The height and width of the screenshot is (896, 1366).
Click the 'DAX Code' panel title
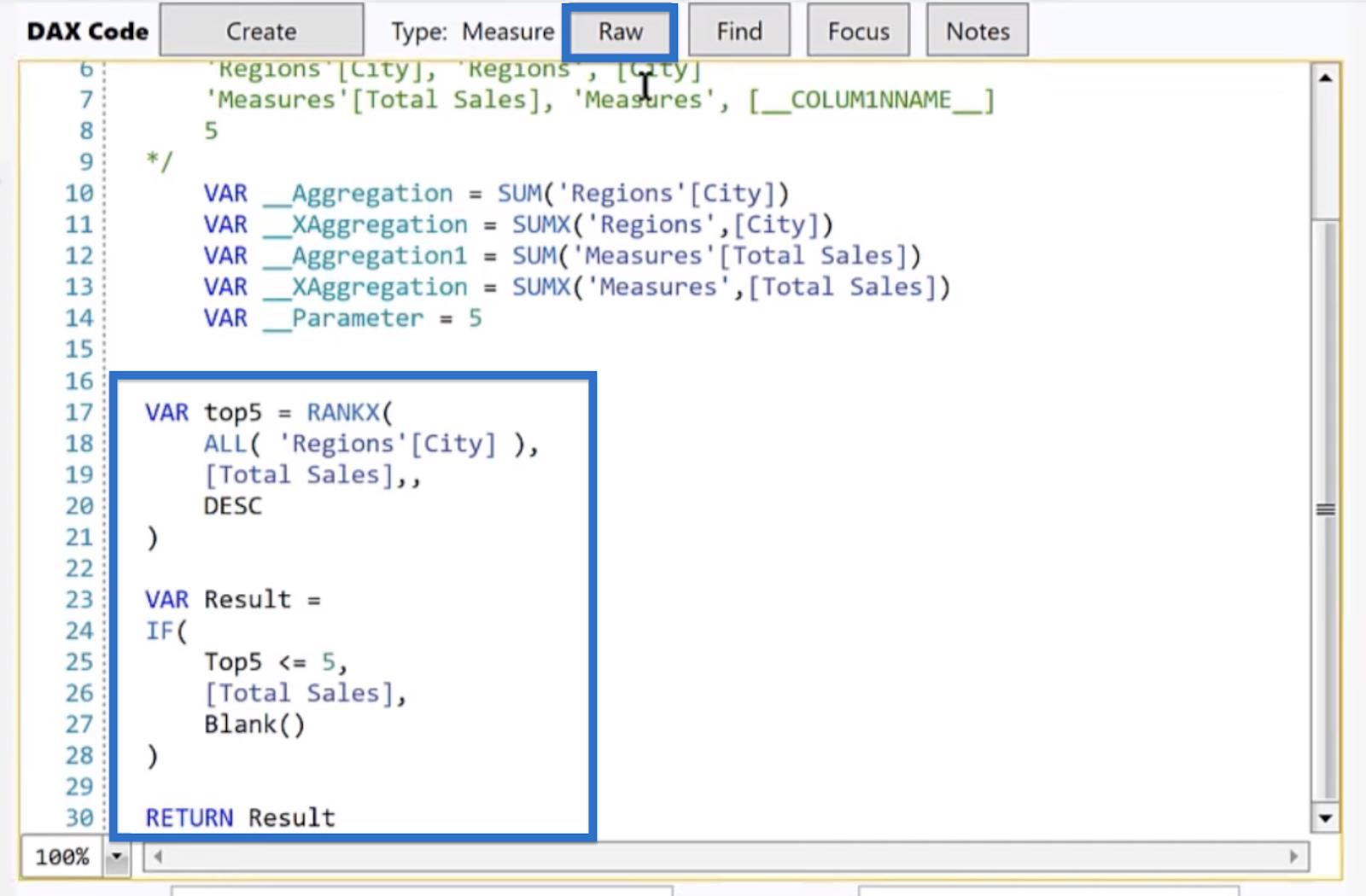point(87,32)
